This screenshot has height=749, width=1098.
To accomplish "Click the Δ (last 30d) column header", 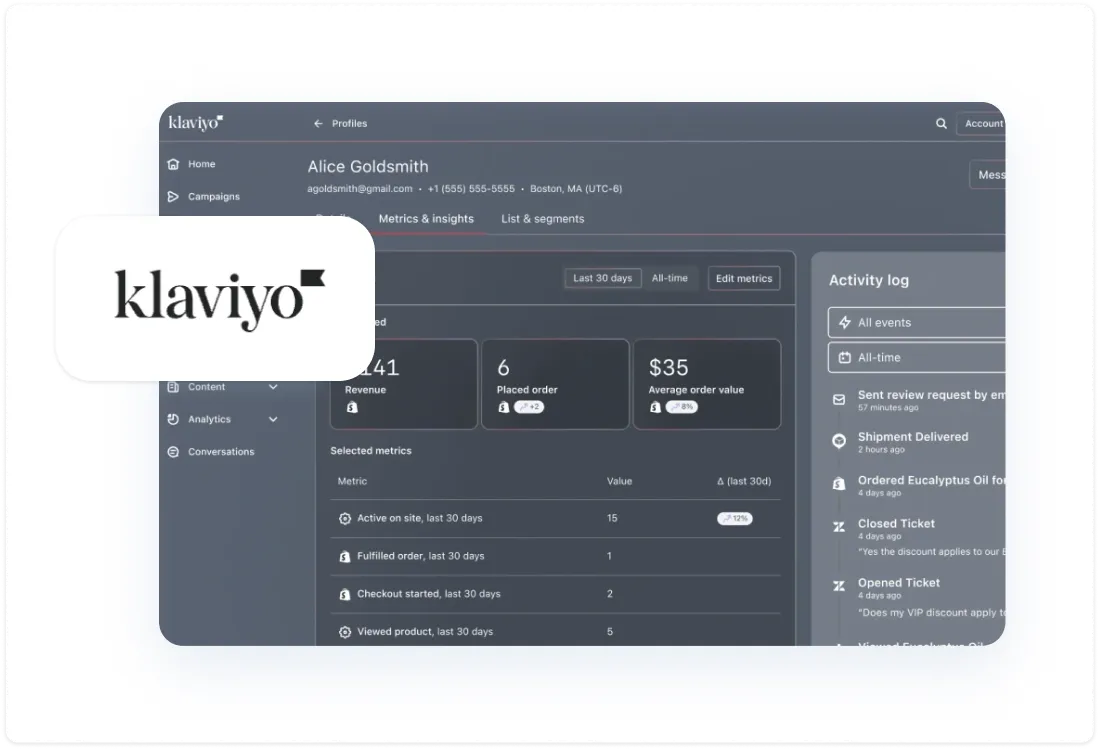I will click(x=744, y=481).
